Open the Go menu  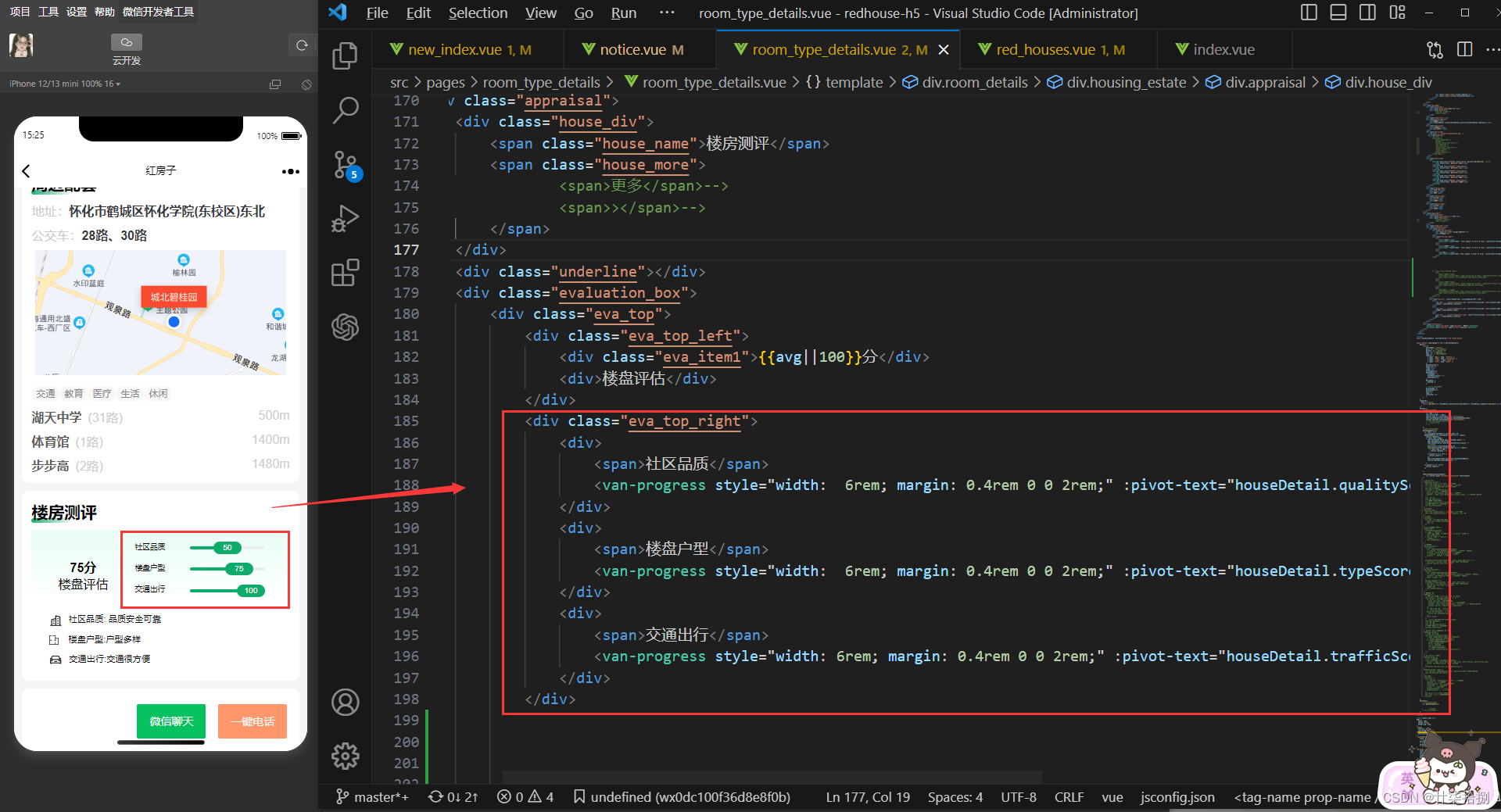point(583,13)
